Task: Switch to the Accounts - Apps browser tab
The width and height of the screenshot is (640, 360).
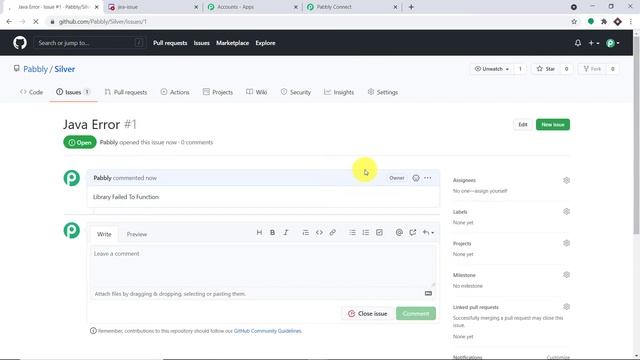Action: (253, 7)
